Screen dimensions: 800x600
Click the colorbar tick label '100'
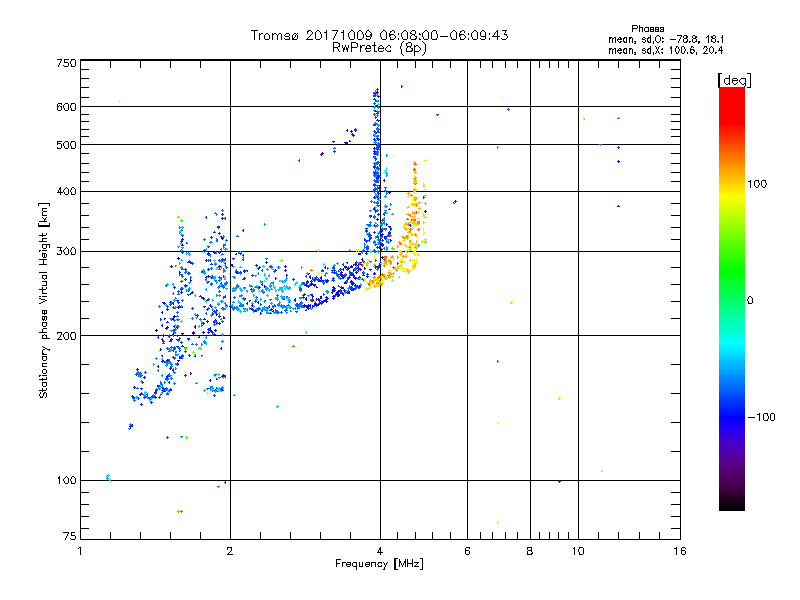[757, 184]
